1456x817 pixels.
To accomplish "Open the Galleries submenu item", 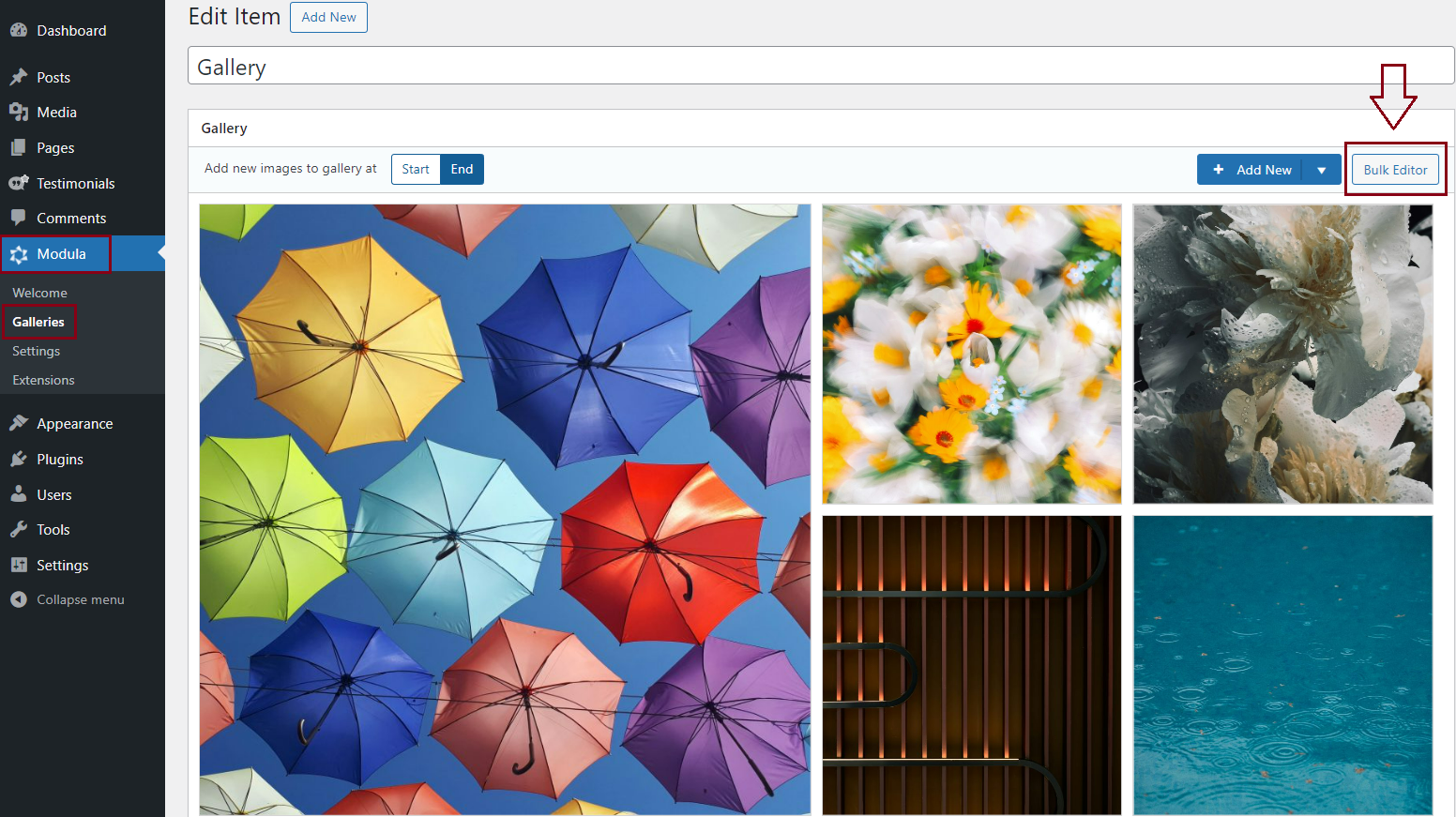I will [x=38, y=322].
